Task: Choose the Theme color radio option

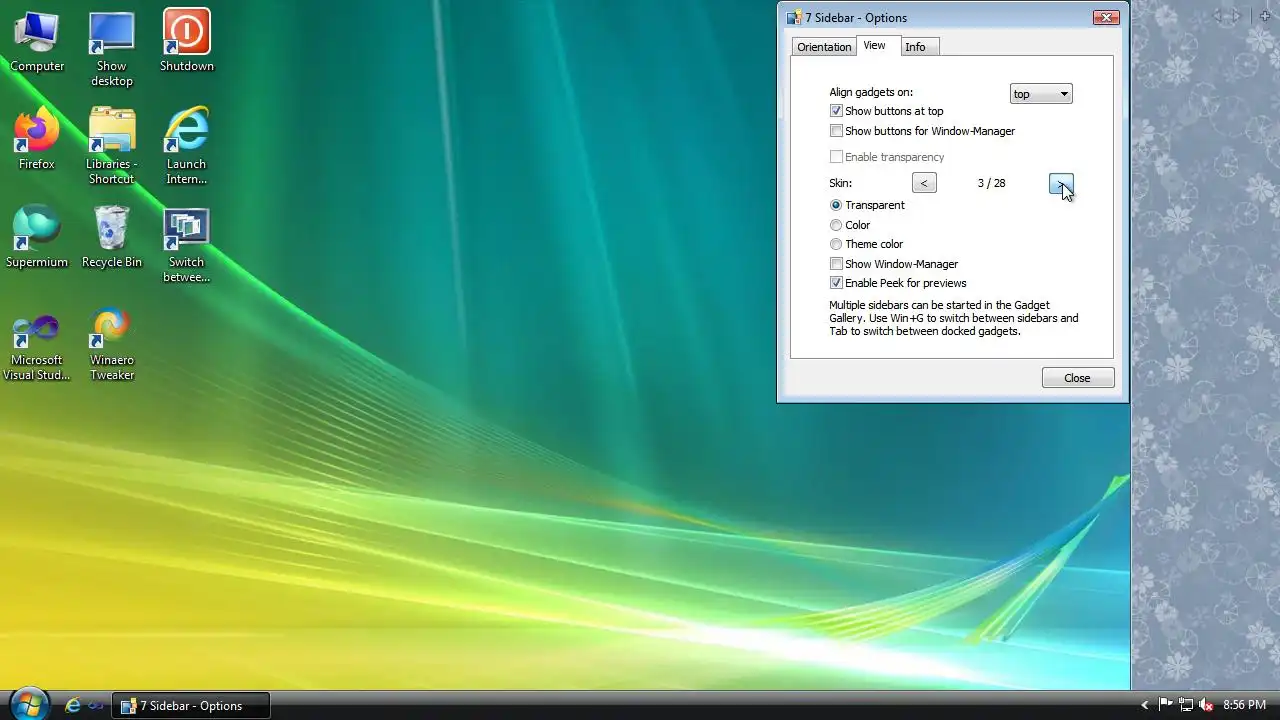Action: click(x=836, y=244)
